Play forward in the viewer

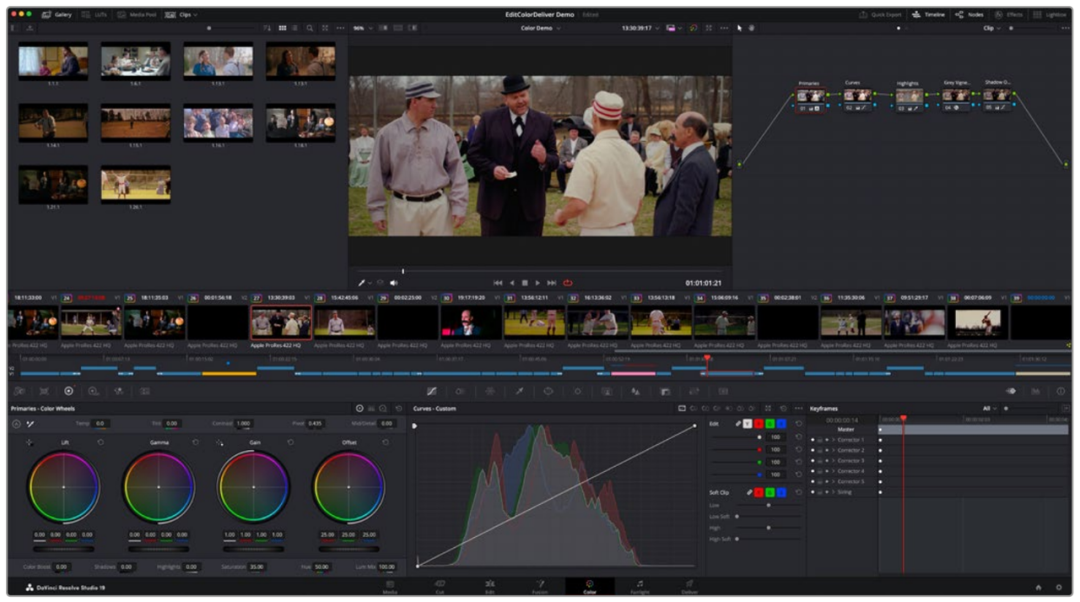click(x=538, y=282)
